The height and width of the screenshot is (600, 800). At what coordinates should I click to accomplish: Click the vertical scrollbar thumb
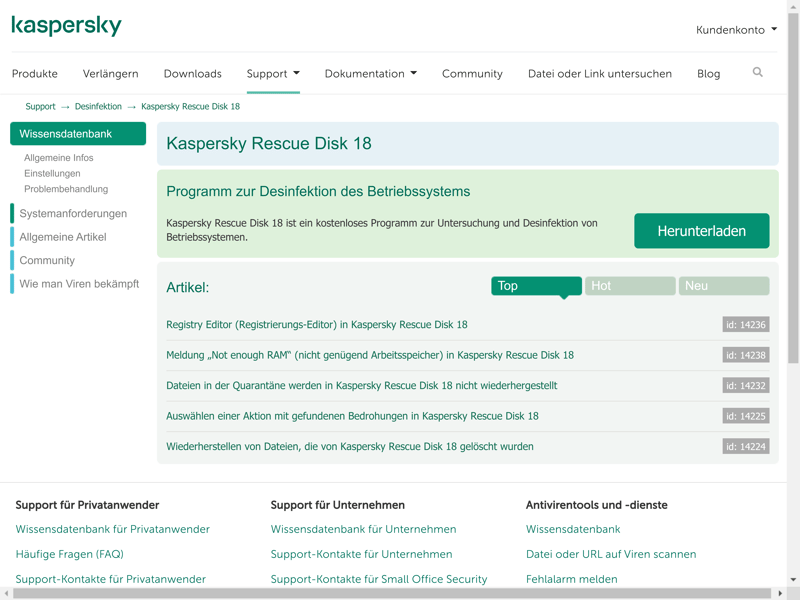point(793,188)
